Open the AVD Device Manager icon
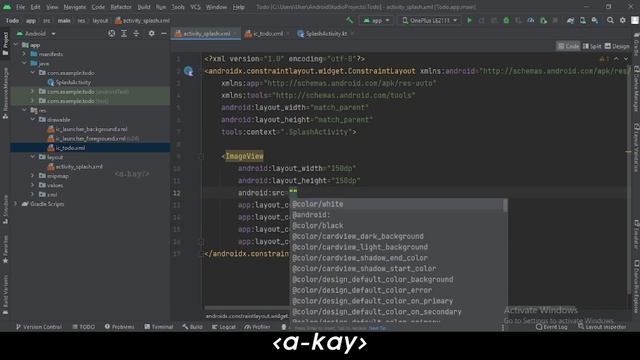Image resolution: width=640 pixels, height=360 pixels. click(582, 20)
